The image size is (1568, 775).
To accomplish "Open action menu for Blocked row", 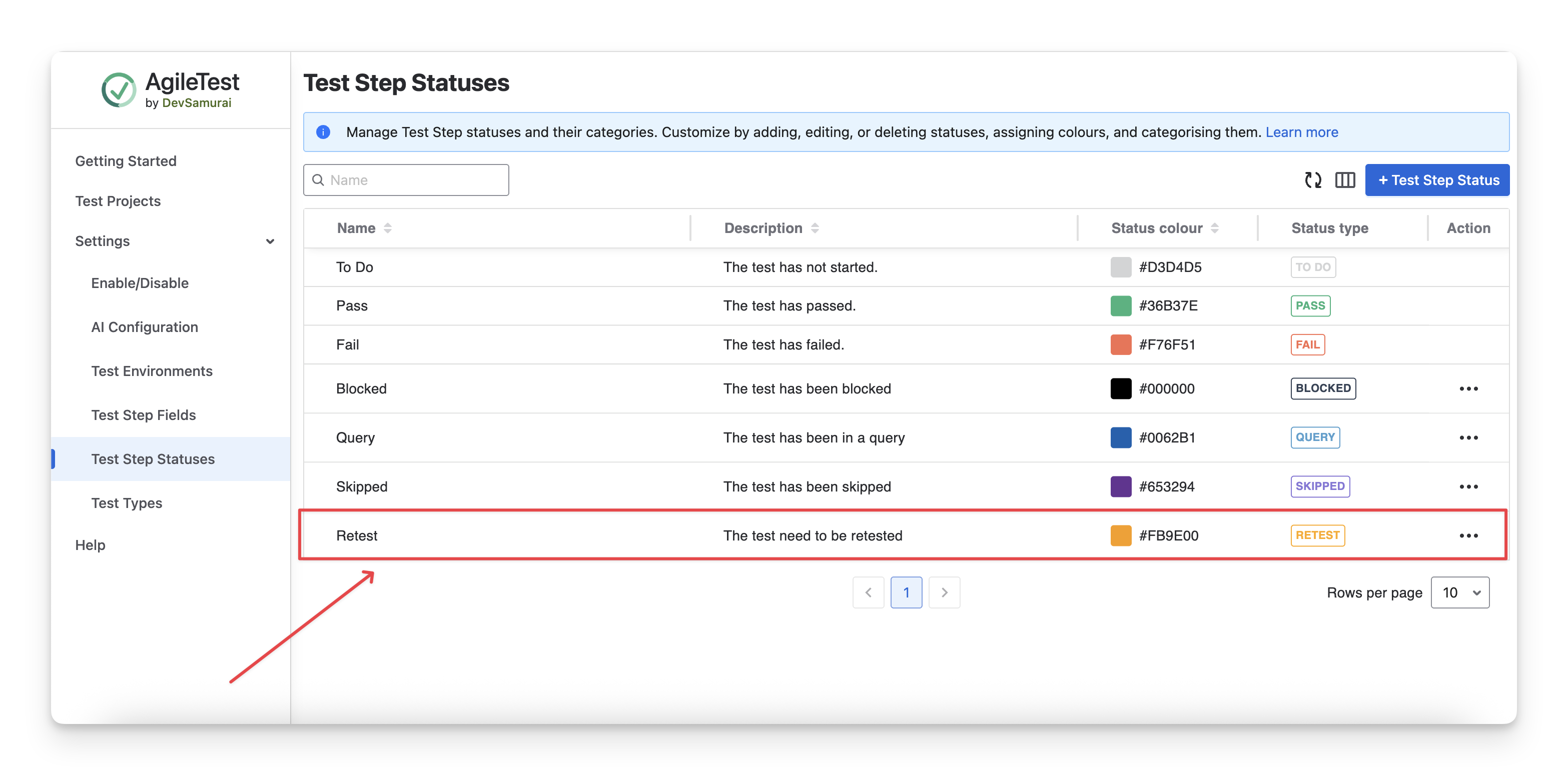I will (1468, 388).
